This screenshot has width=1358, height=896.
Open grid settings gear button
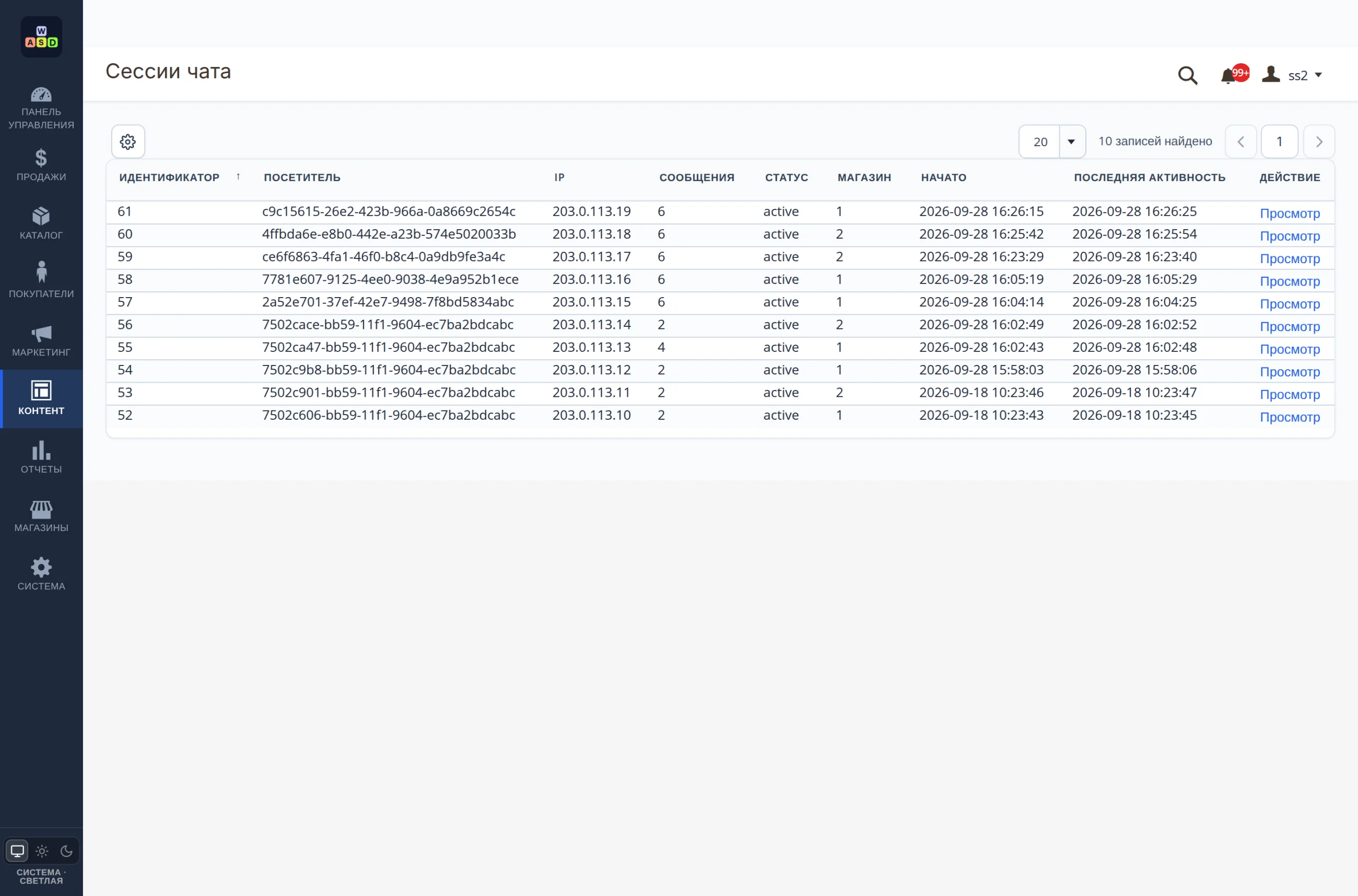(x=128, y=141)
